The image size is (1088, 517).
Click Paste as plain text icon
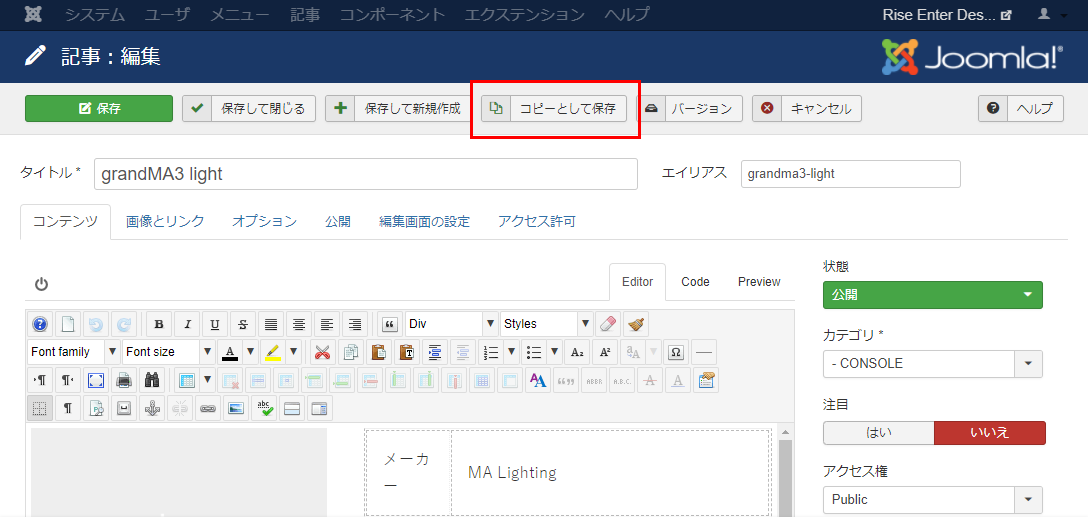tap(407, 352)
